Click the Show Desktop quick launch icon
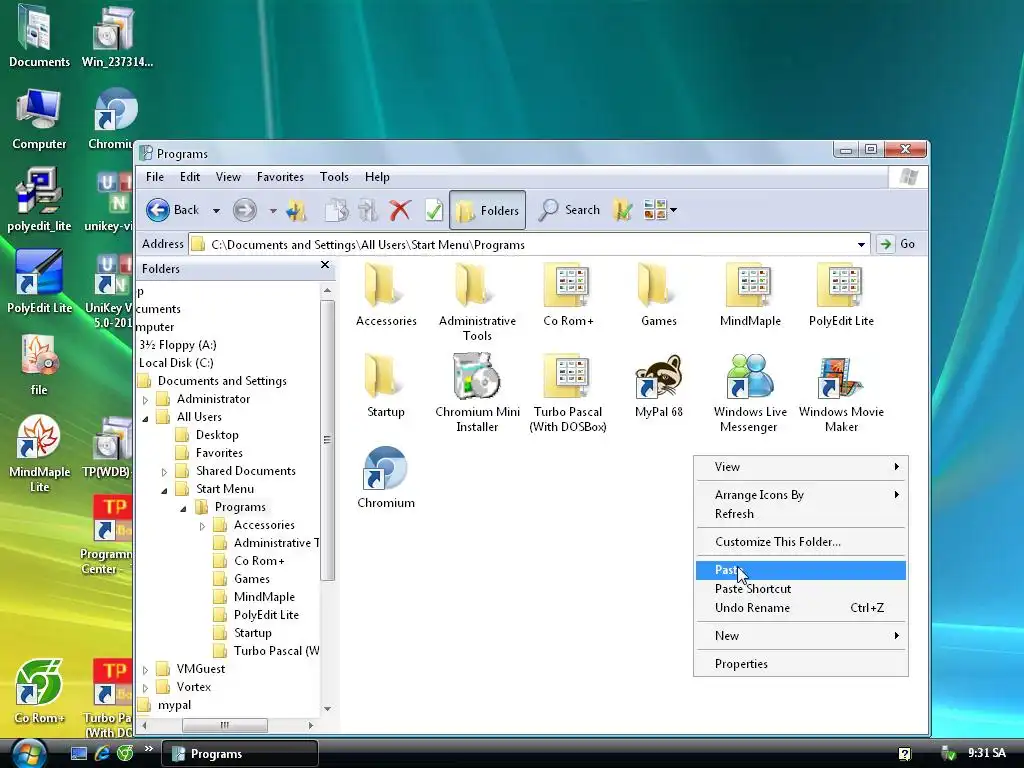 click(x=79, y=754)
